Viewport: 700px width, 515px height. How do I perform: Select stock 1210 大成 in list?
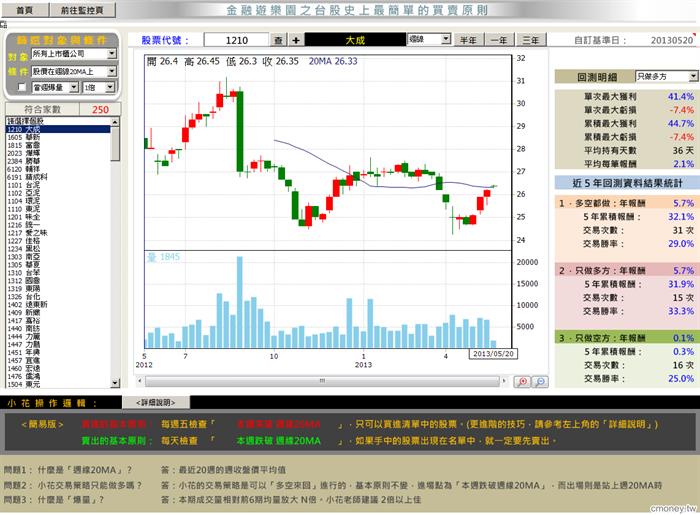[x=58, y=129]
